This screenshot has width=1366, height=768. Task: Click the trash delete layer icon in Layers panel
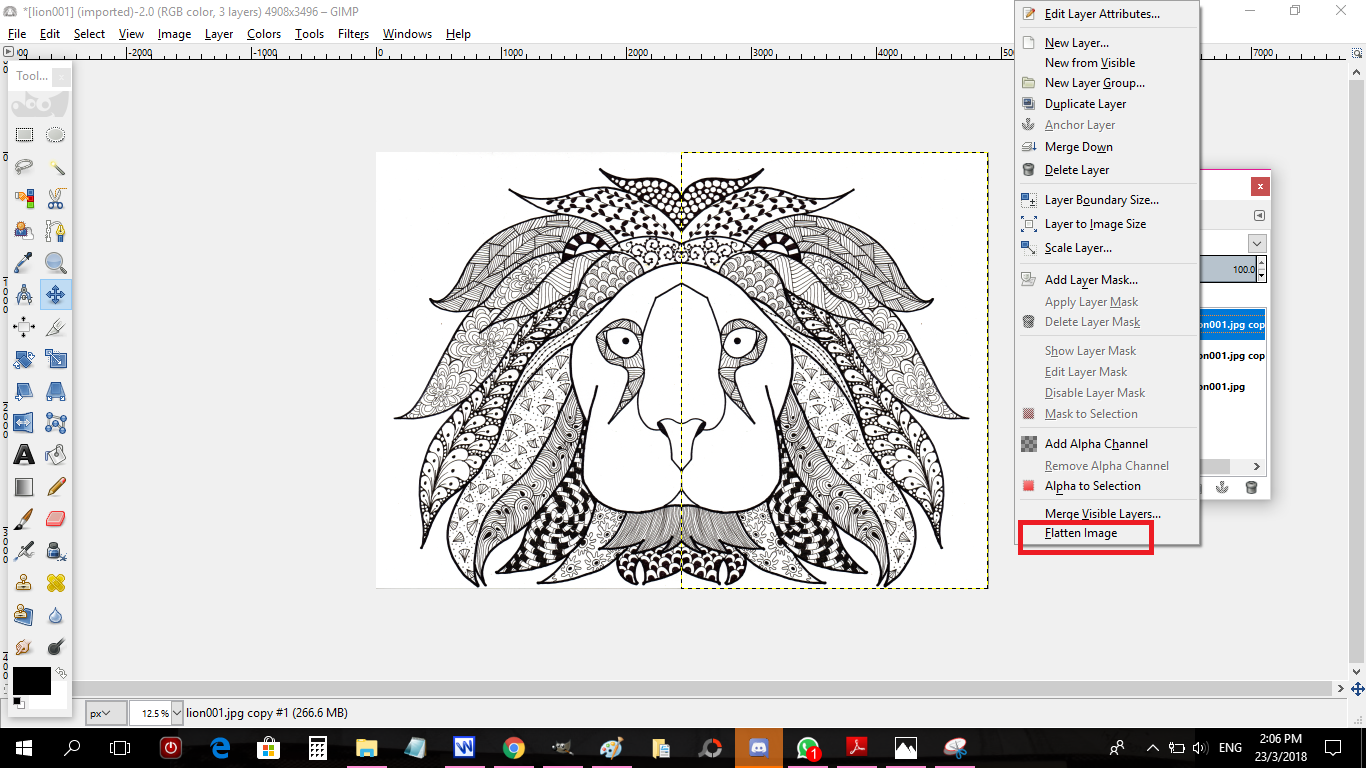pyautogui.click(x=1251, y=487)
